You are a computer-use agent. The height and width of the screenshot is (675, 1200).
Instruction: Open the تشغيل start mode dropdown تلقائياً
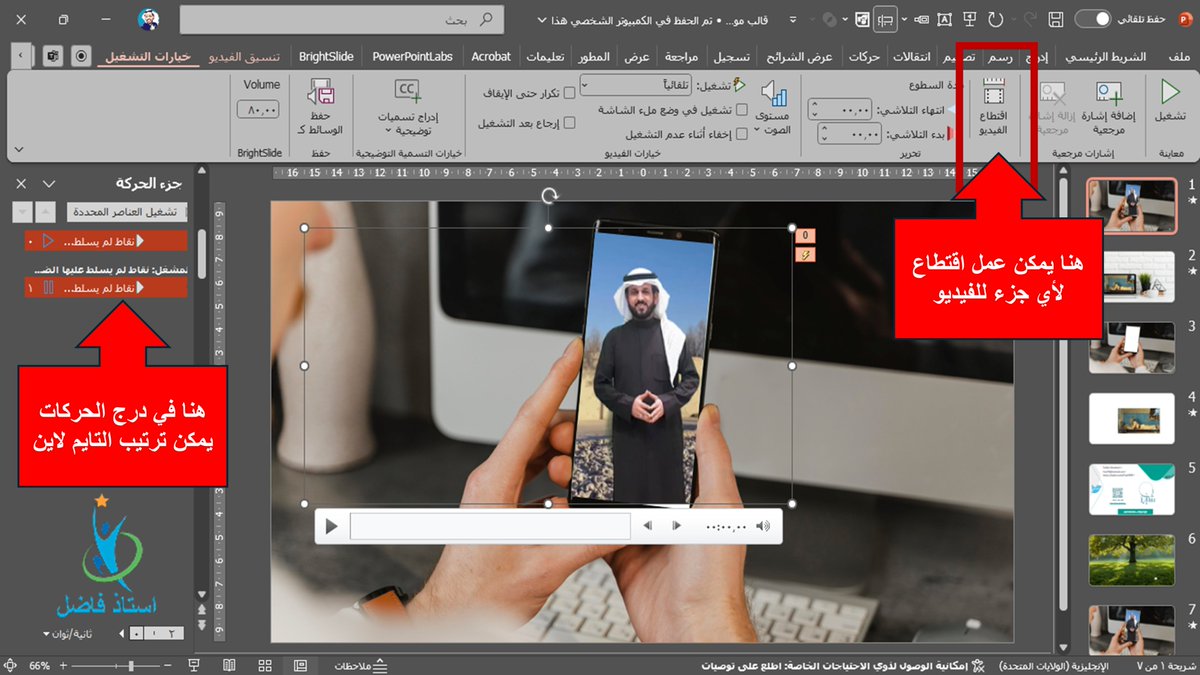point(638,86)
